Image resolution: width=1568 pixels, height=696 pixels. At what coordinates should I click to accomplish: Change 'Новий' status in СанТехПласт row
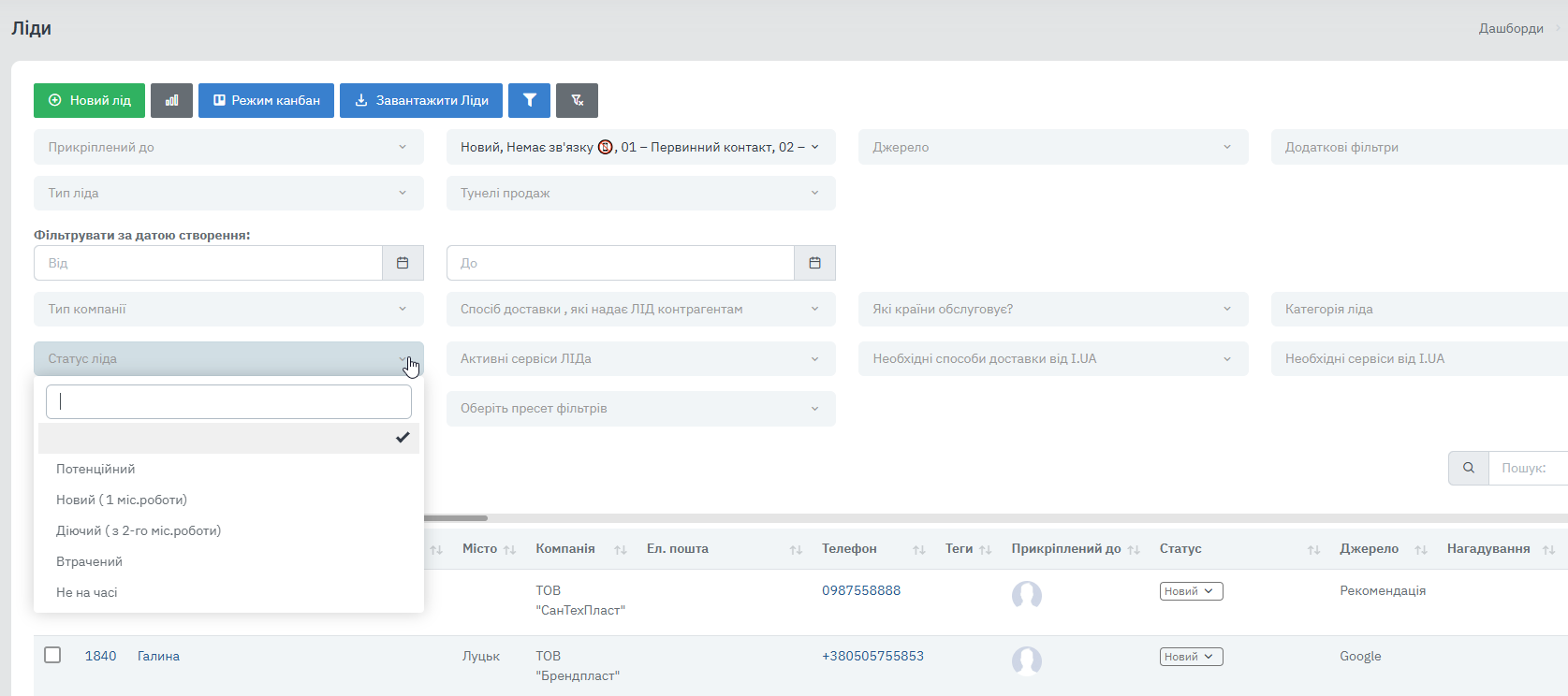[1191, 591]
